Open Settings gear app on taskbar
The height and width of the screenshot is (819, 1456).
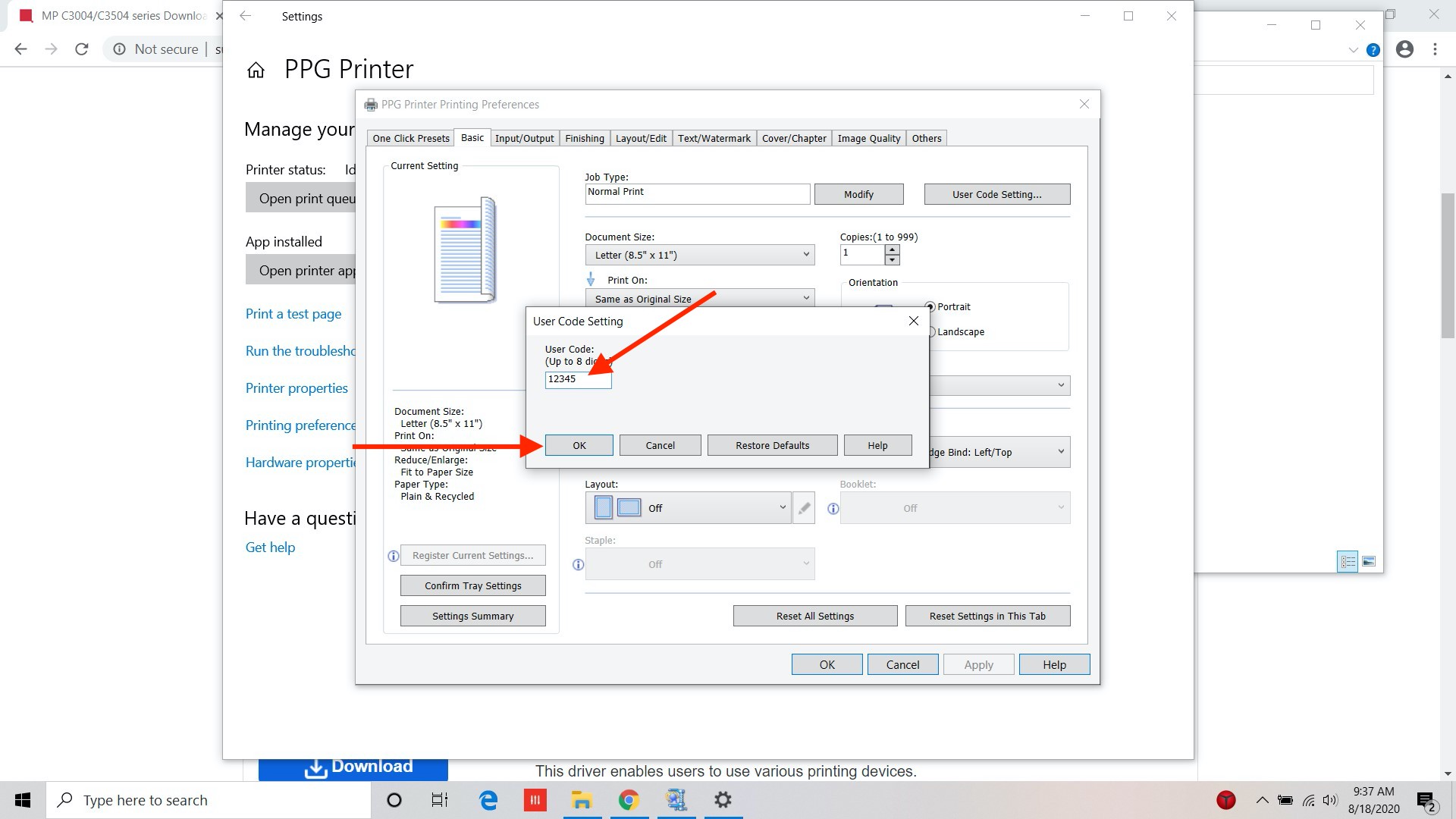723,800
